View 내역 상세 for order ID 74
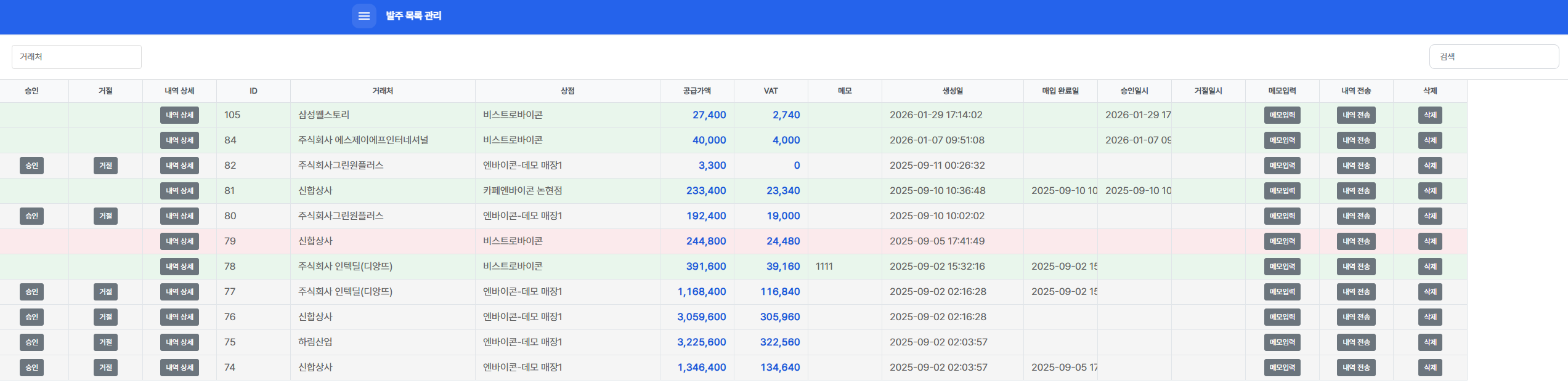The height and width of the screenshot is (391, 1568). click(x=179, y=368)
